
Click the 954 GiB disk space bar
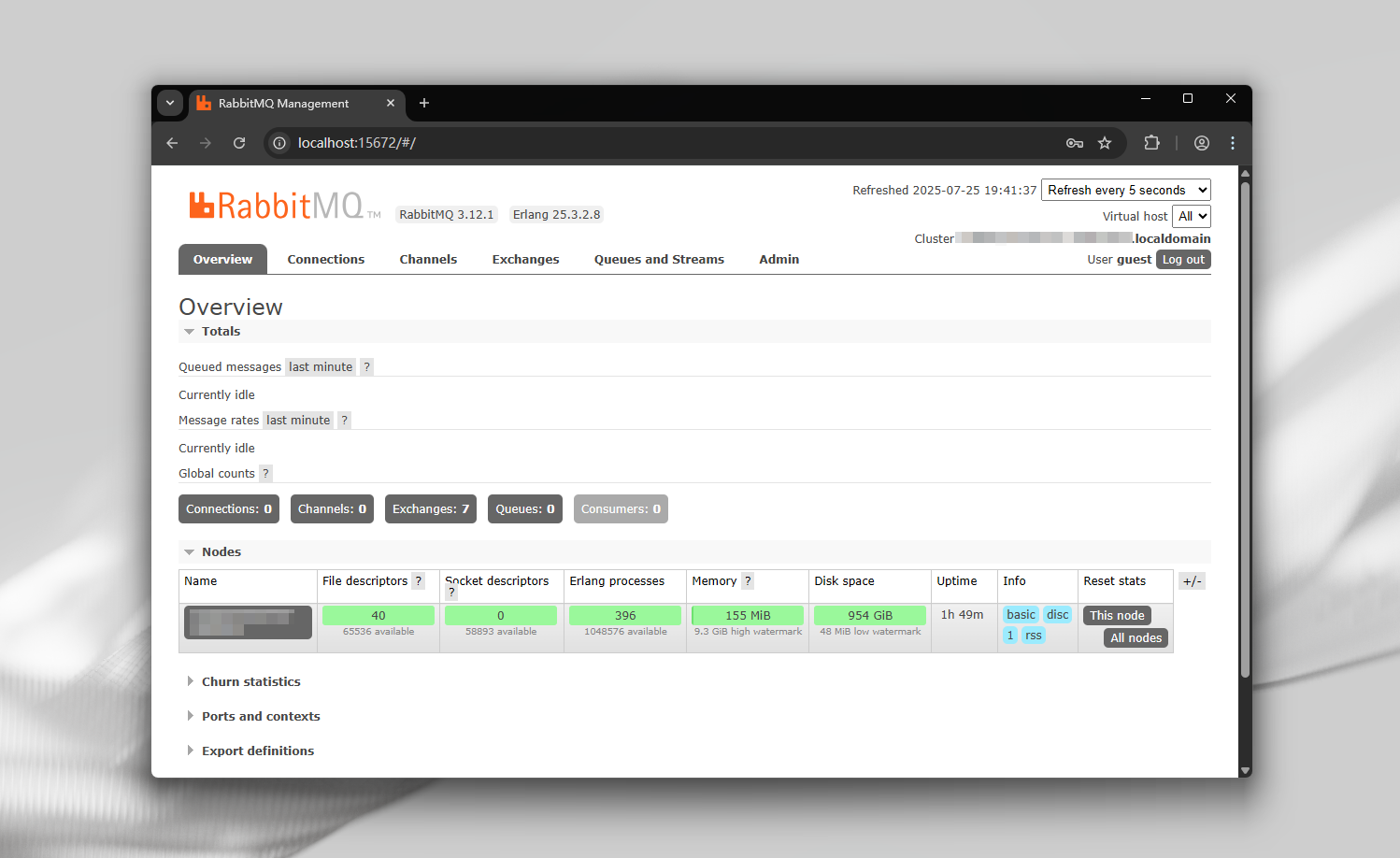[x=870, y=615]
